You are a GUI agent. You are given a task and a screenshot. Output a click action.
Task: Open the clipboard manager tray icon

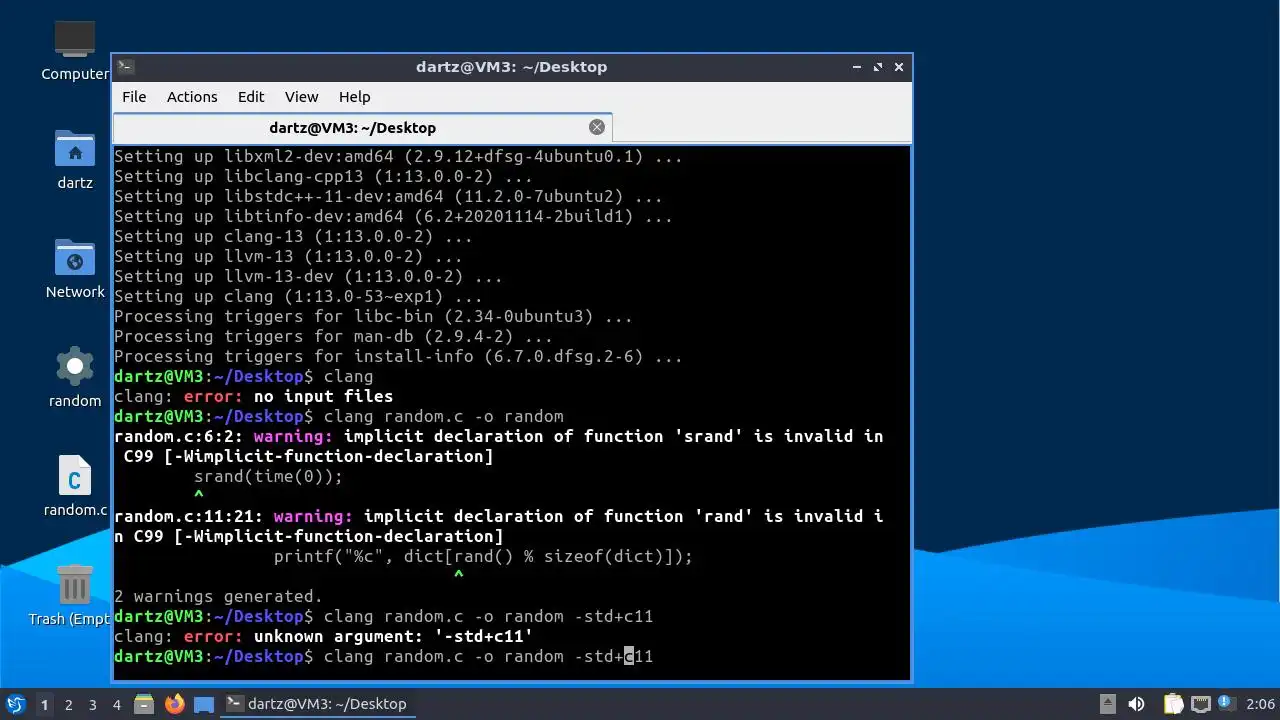[1173, 704]
